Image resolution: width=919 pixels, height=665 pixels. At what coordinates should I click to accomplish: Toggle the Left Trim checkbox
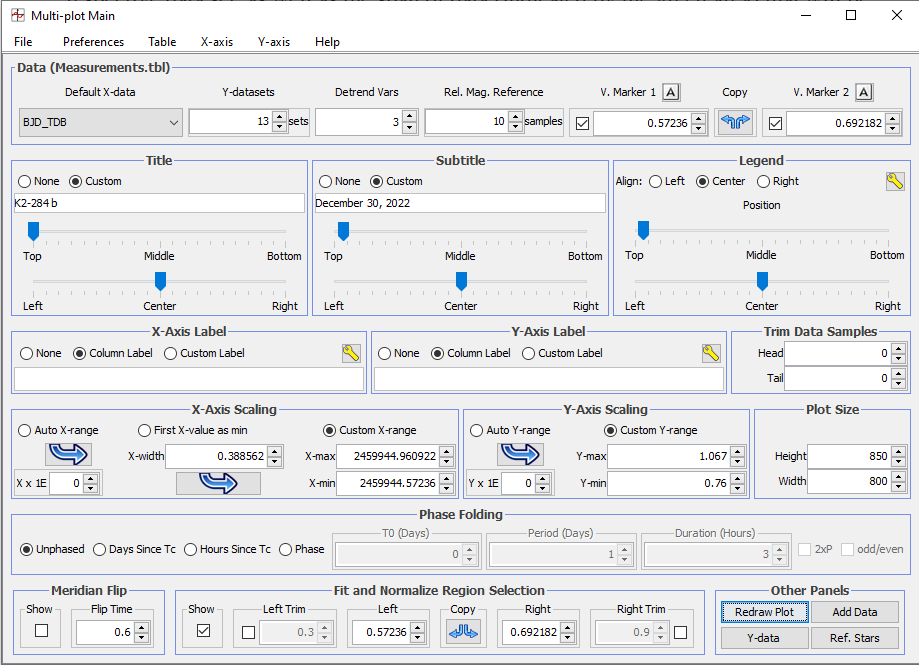248,632
